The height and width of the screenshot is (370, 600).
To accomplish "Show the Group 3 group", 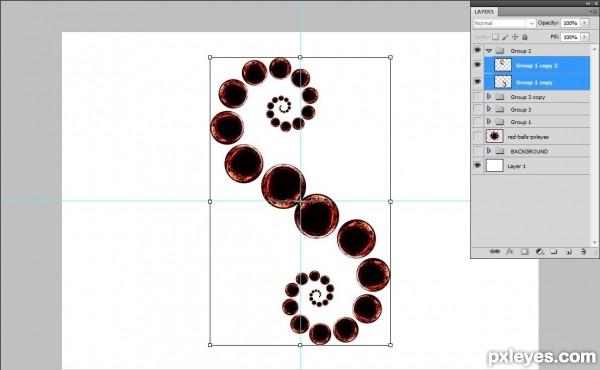I will (x=478, y=109).
